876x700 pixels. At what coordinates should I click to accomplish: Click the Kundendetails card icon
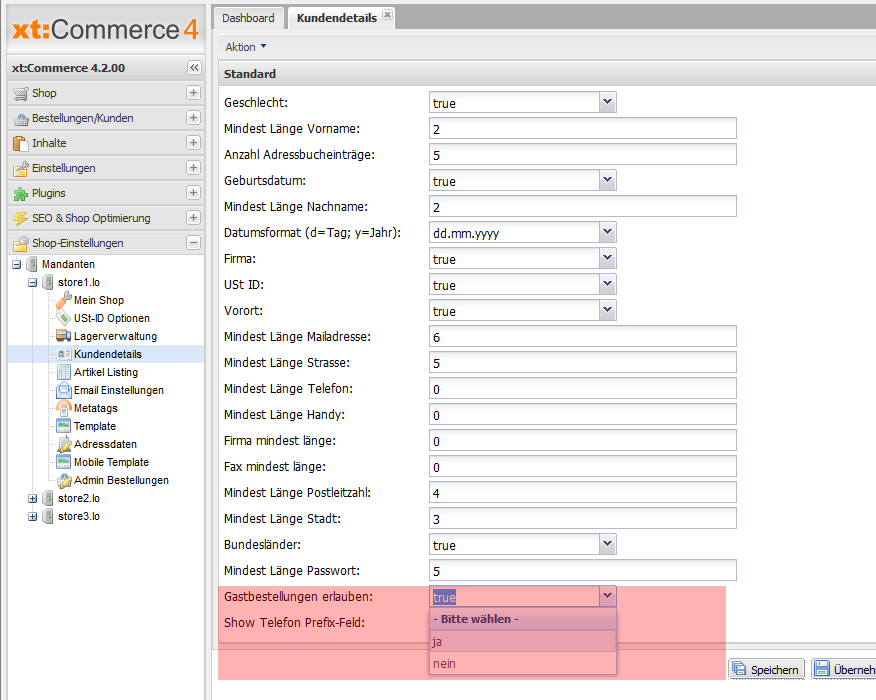(x=64, y=354)
